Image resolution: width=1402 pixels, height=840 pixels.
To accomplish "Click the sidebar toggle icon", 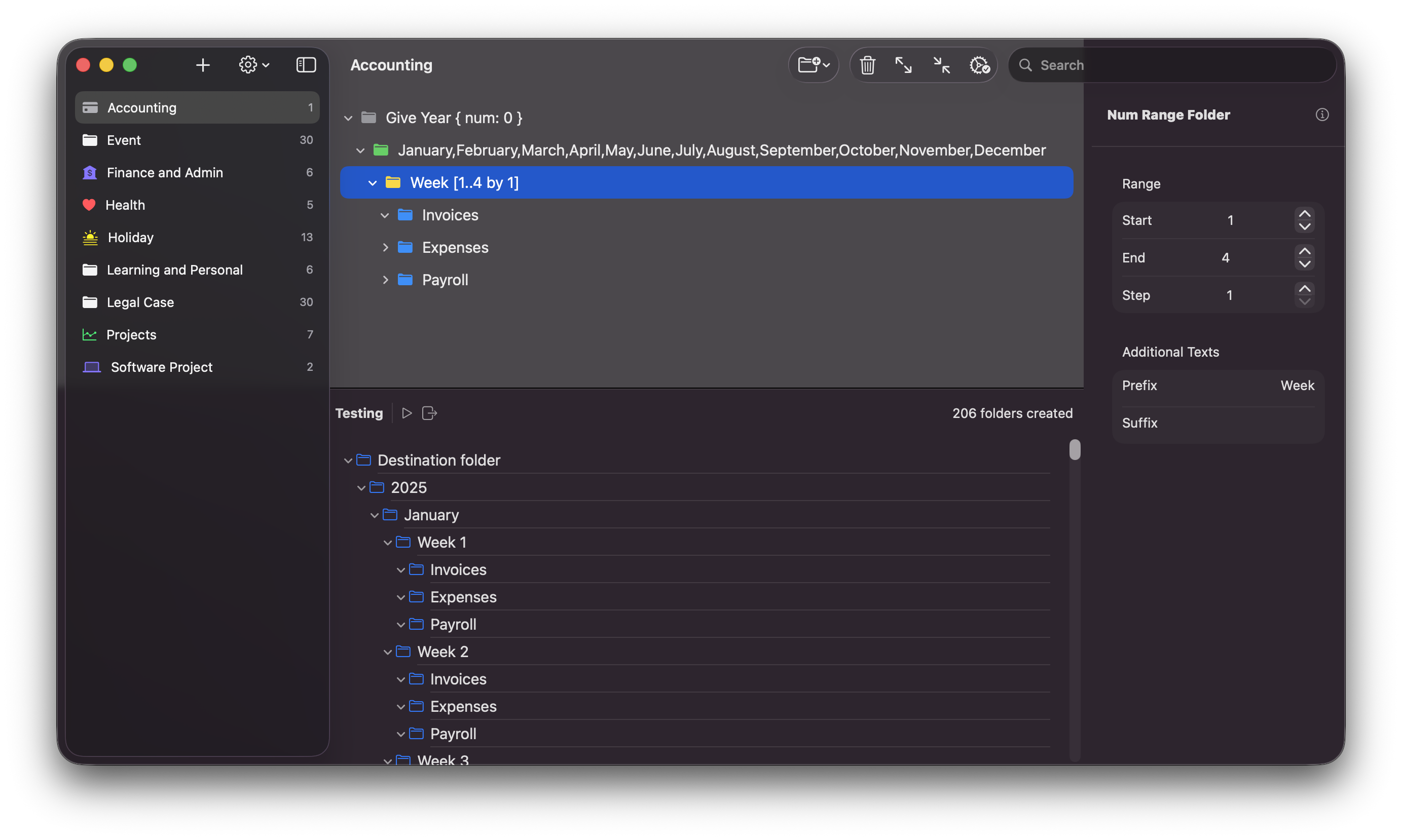I will point(306,64).
